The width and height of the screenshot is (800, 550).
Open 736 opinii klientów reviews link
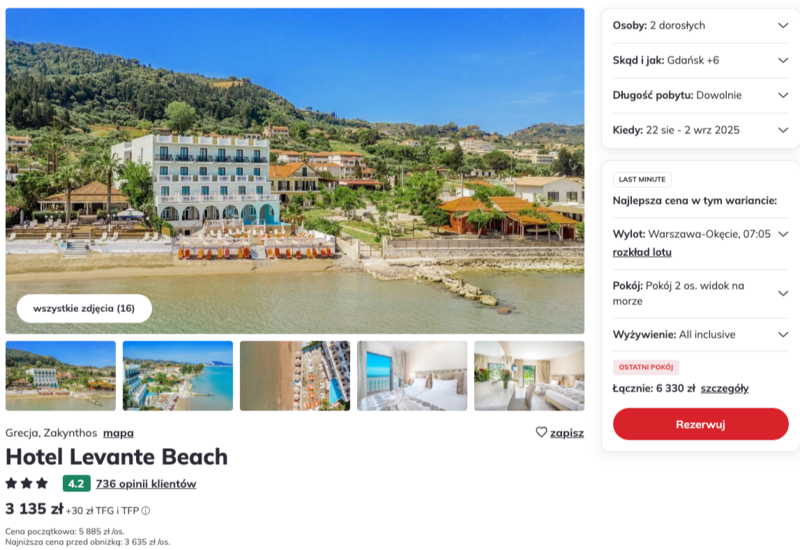(x=146, y=484)
